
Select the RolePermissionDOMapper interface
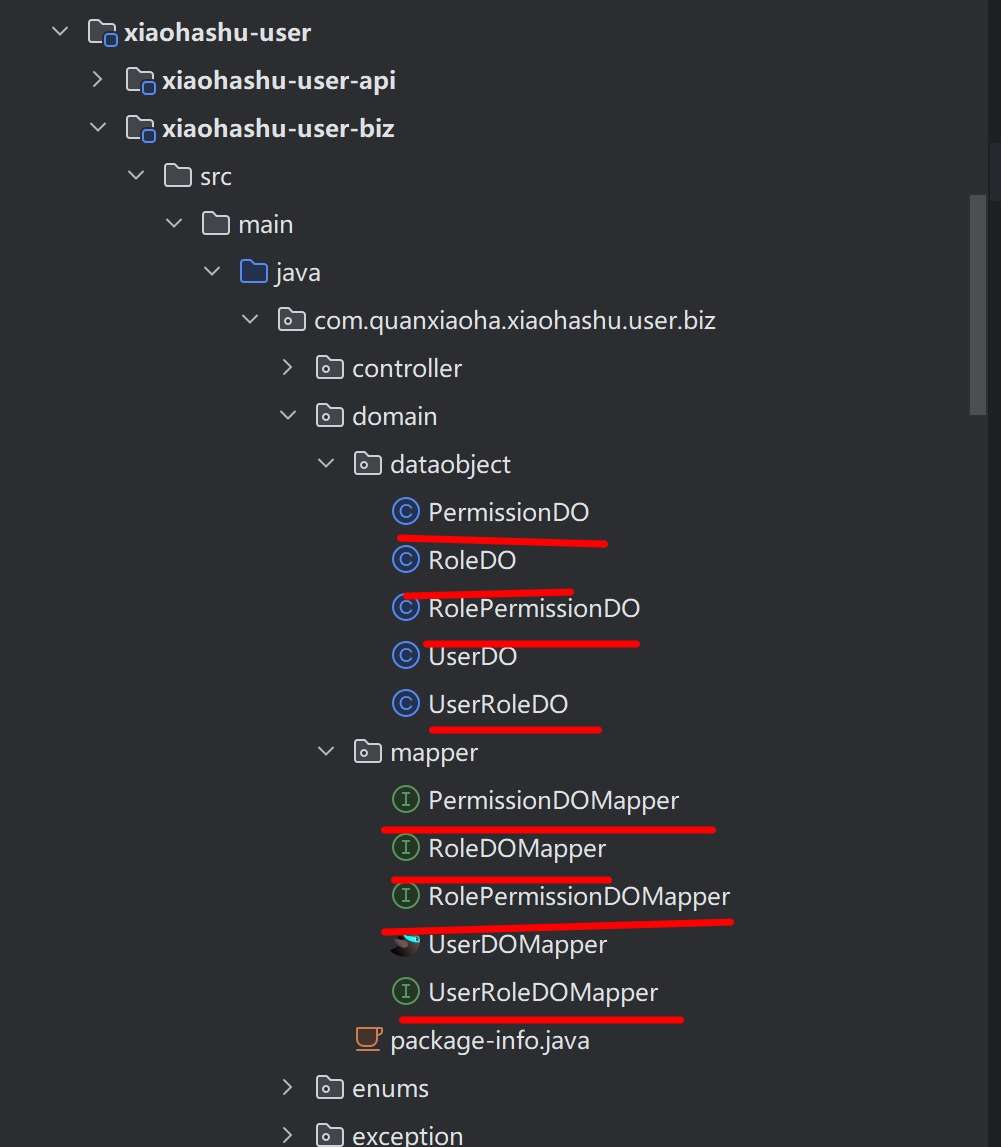pyautogui.click(x=579, y=897)
